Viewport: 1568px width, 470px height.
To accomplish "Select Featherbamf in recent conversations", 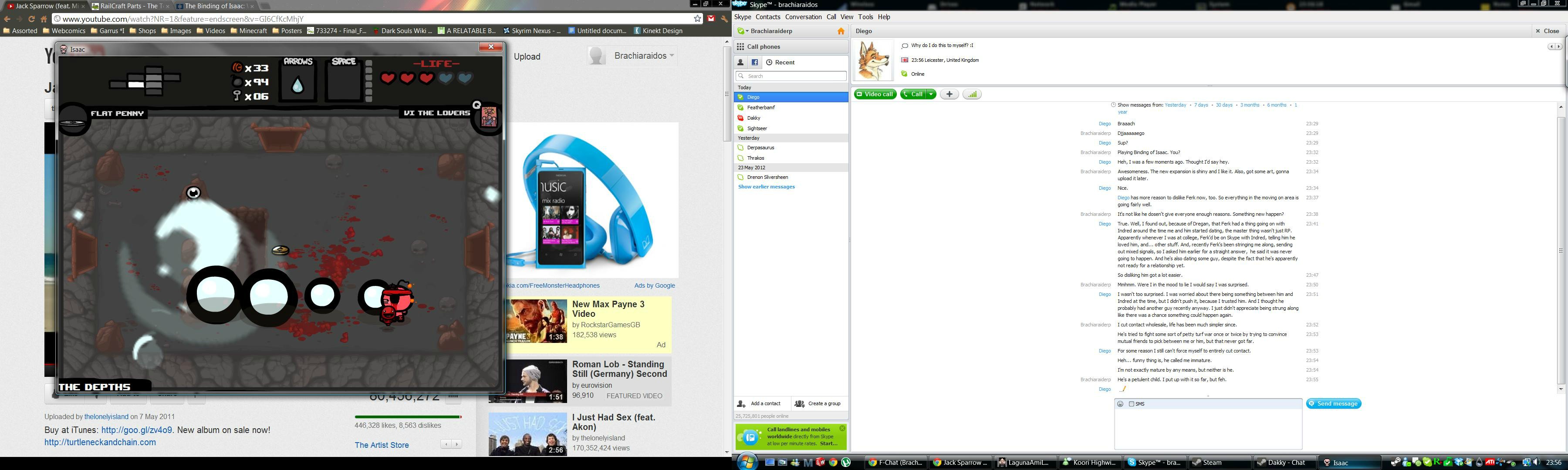I will pyautogui.click(x=791, y=107).
